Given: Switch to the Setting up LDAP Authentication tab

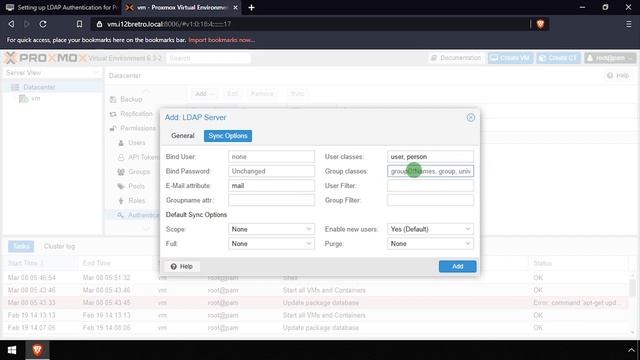Looking at the screenshot, I should pos(61,7).
